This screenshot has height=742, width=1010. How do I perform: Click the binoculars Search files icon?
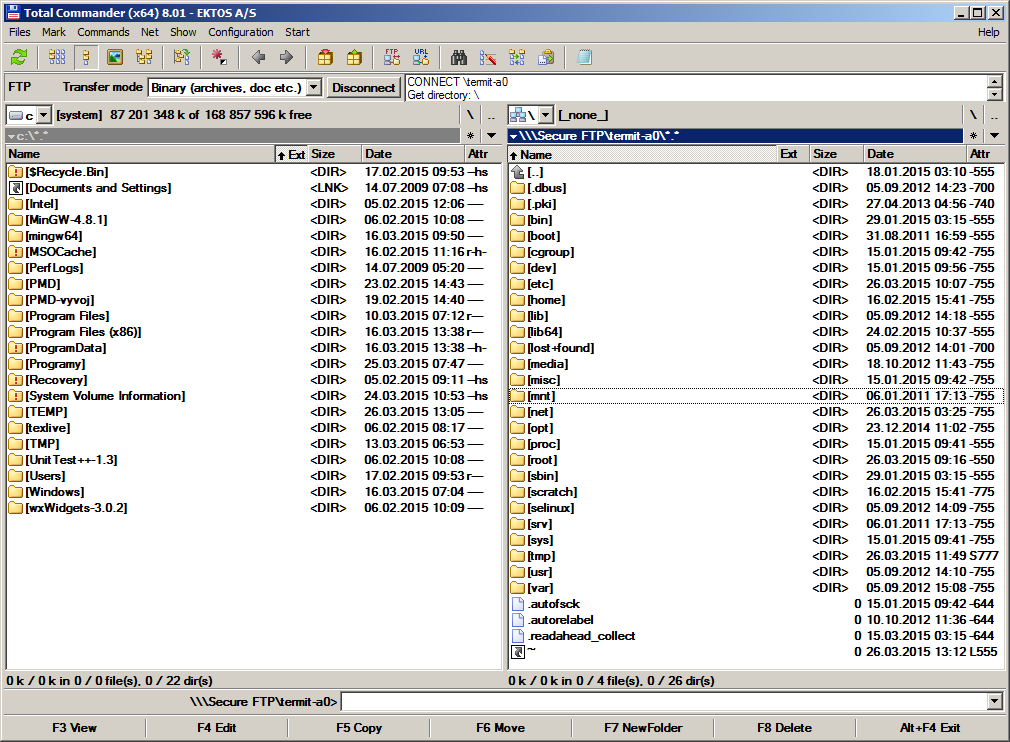pyautogui.click(x=459, y=57)
